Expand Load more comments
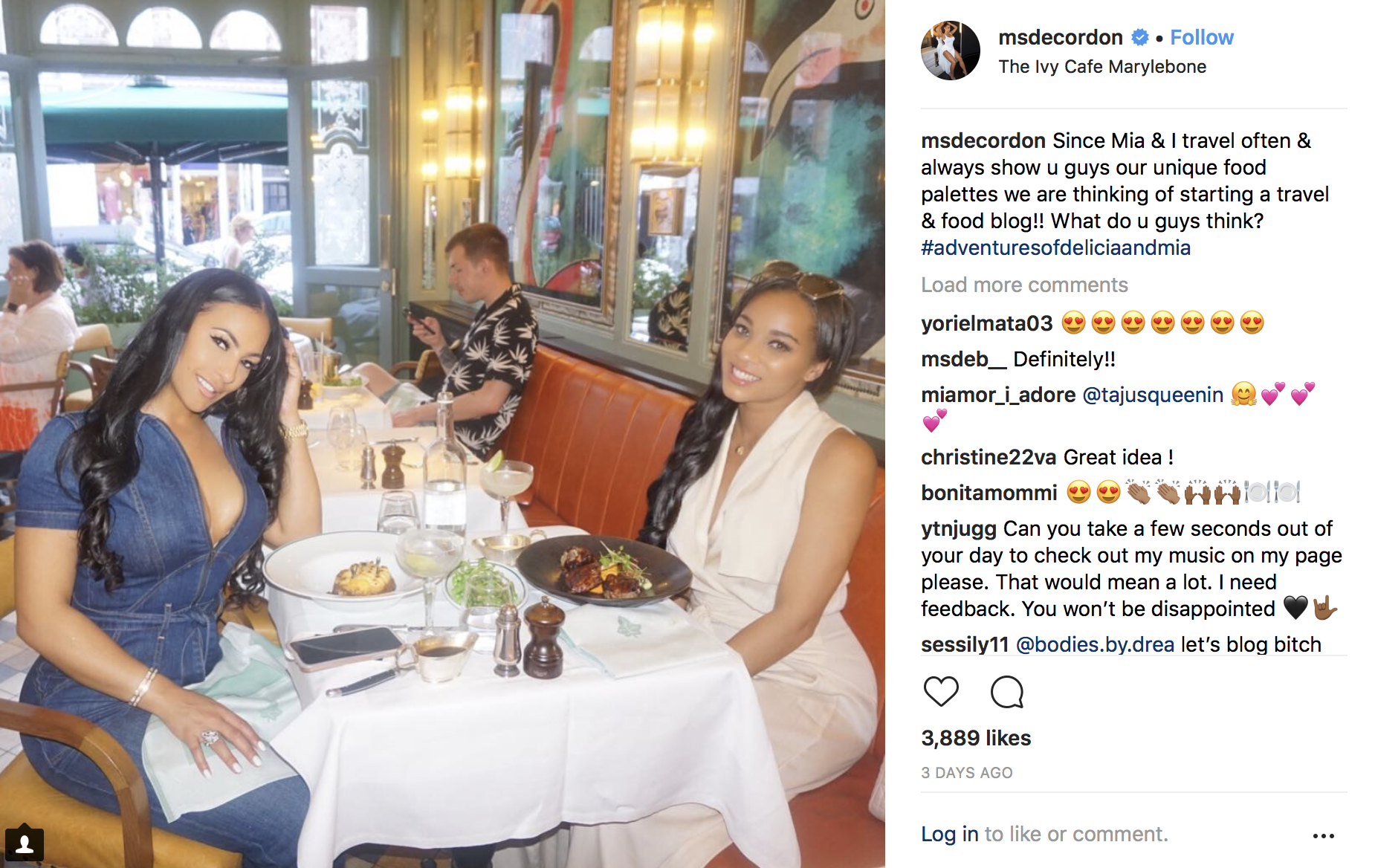 point(1024,285)
